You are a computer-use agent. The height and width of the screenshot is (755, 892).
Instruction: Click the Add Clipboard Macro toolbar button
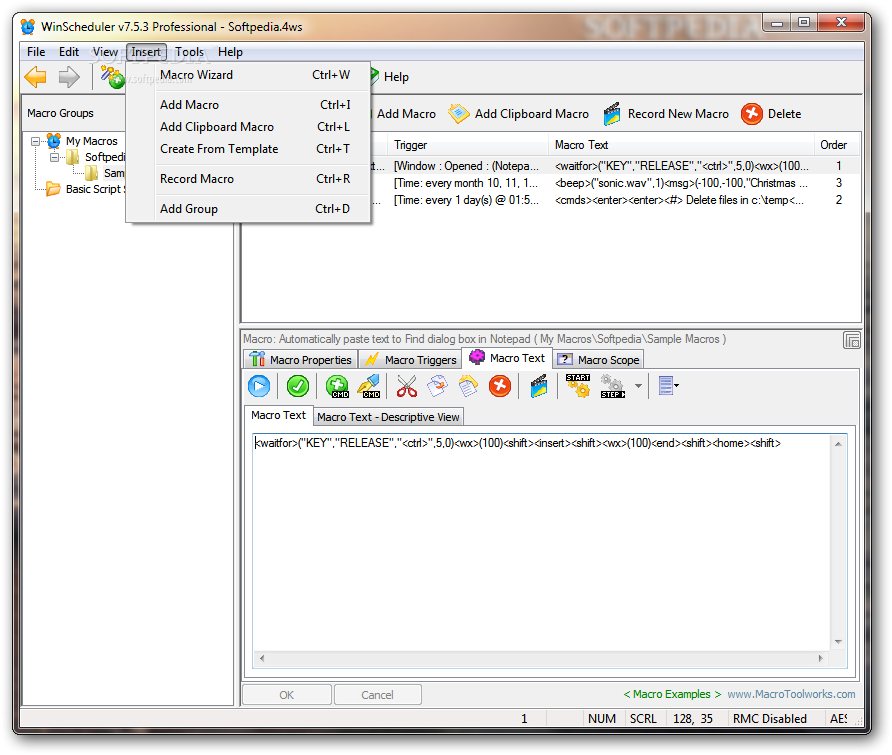tap(518, 114)
